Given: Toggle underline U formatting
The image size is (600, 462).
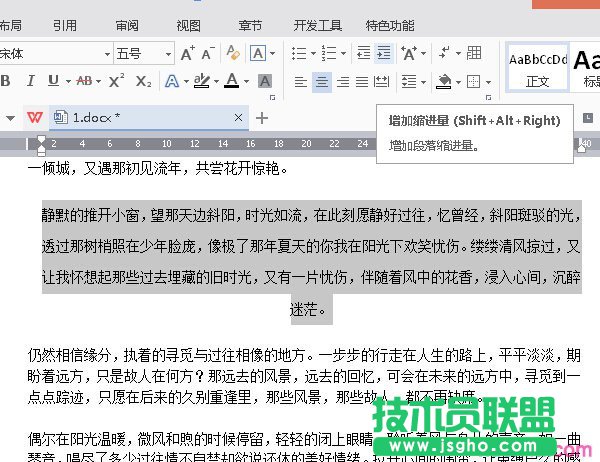Looking at the screenshot, I should [x=54, y=81].
